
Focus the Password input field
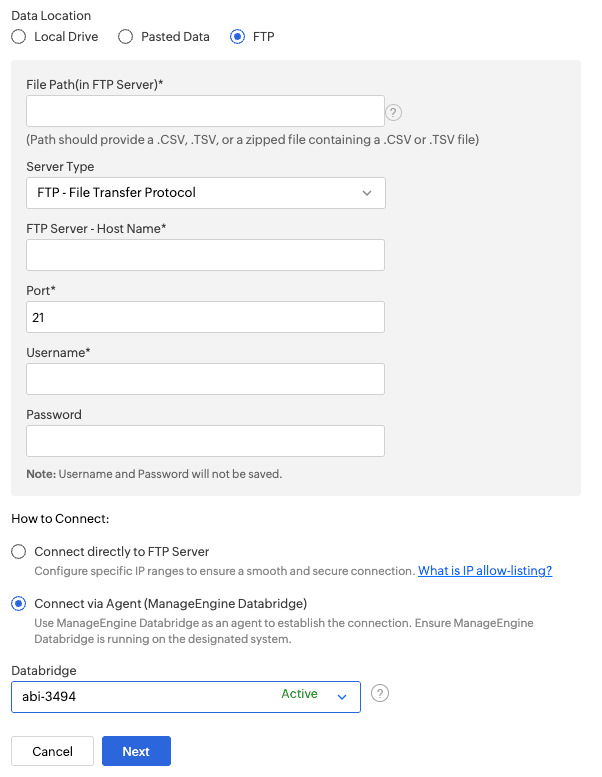click(206, 441)
